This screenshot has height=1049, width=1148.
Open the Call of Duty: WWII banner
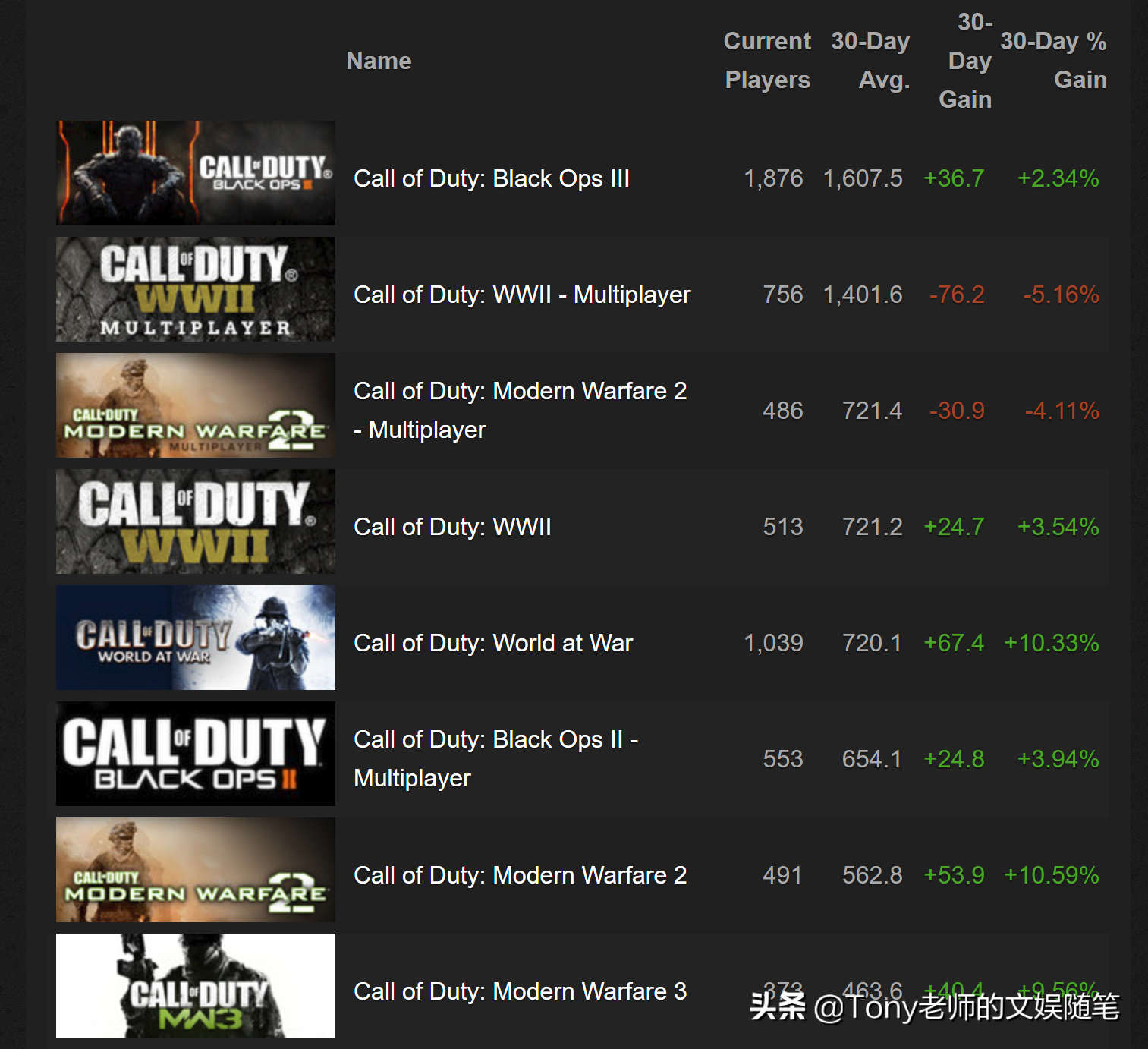pos(196,521)
